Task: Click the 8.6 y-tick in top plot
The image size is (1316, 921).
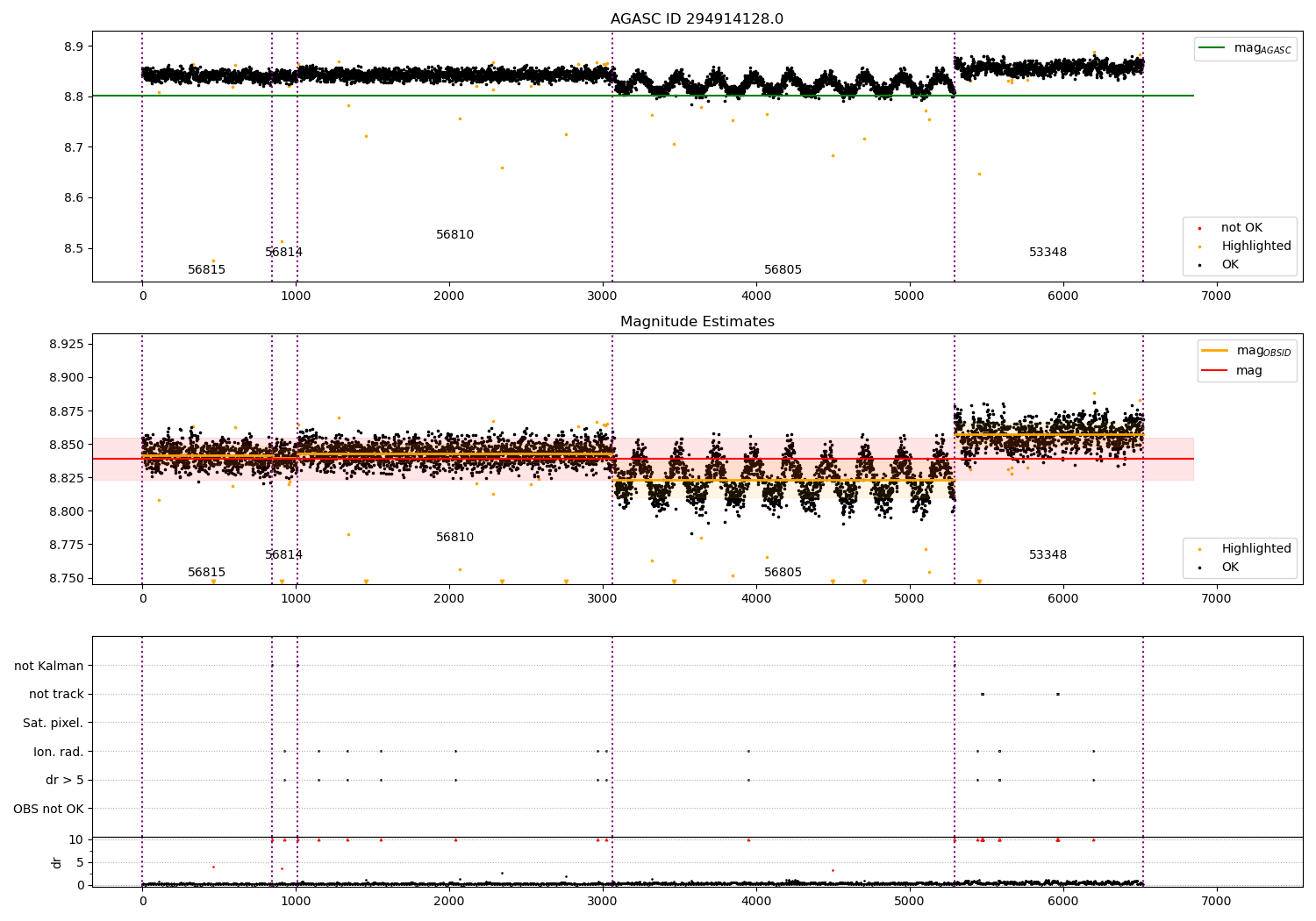Action: tap(73, 198)
